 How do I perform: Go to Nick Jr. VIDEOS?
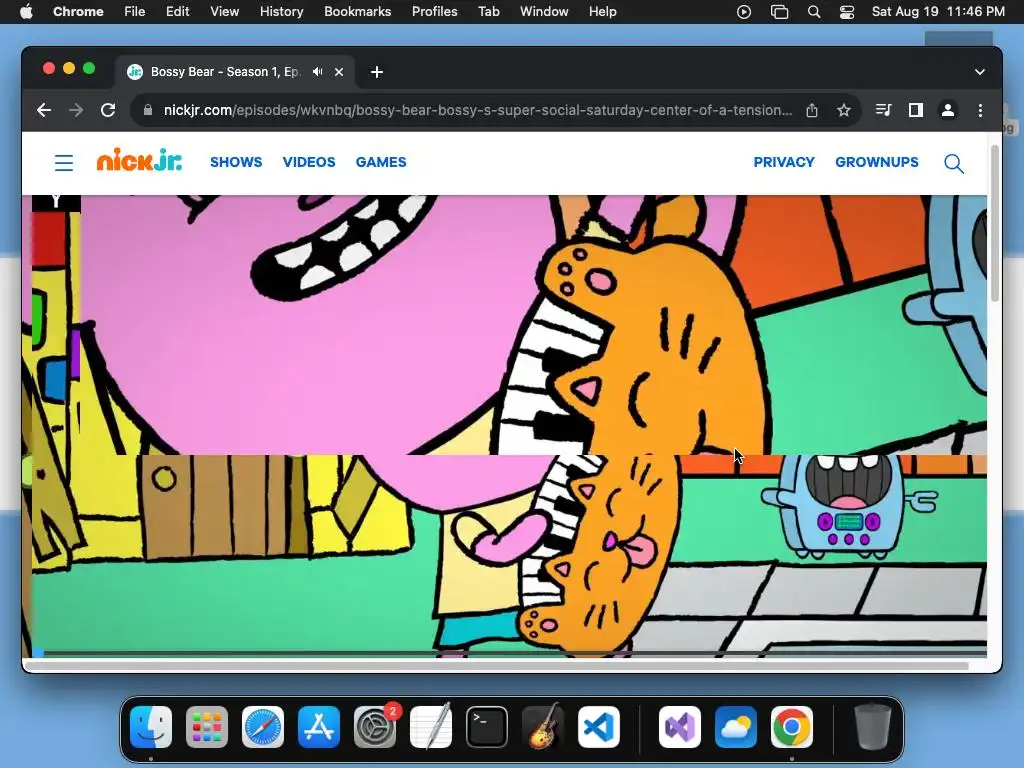pos(309,162)
